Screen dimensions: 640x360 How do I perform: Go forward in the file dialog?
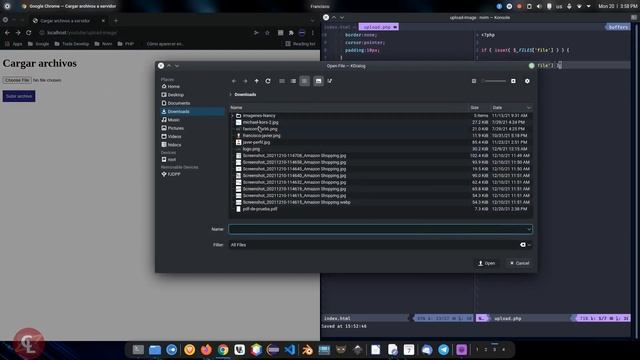[x=245, y=81]
